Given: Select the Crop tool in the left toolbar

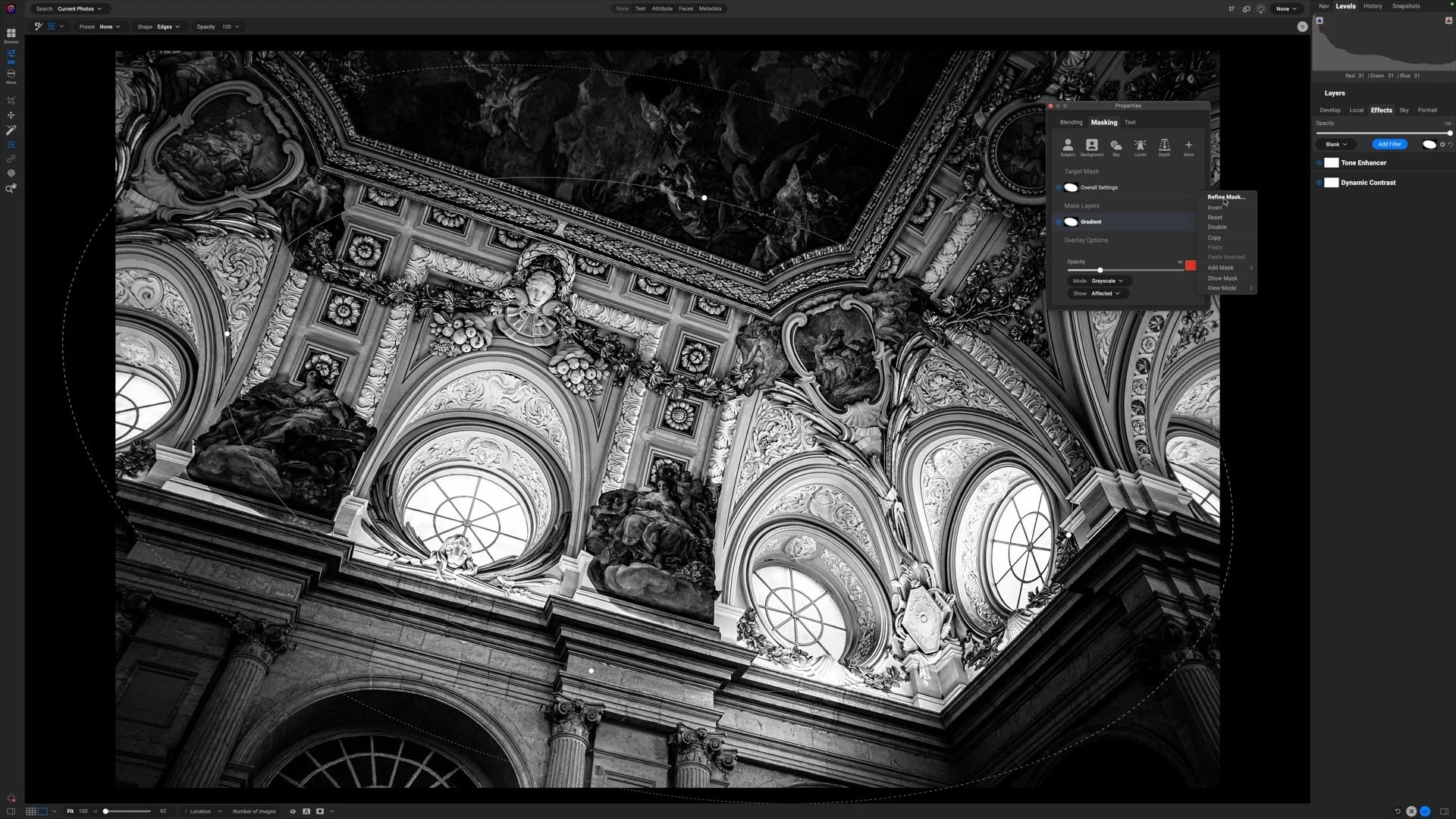Looking at the screenshot, I should [11, 99].
